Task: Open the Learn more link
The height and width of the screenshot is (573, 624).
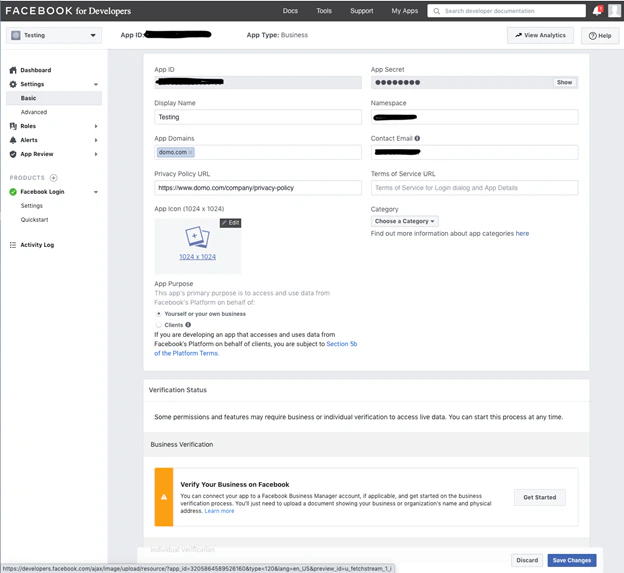Action: tap(219, 511)
